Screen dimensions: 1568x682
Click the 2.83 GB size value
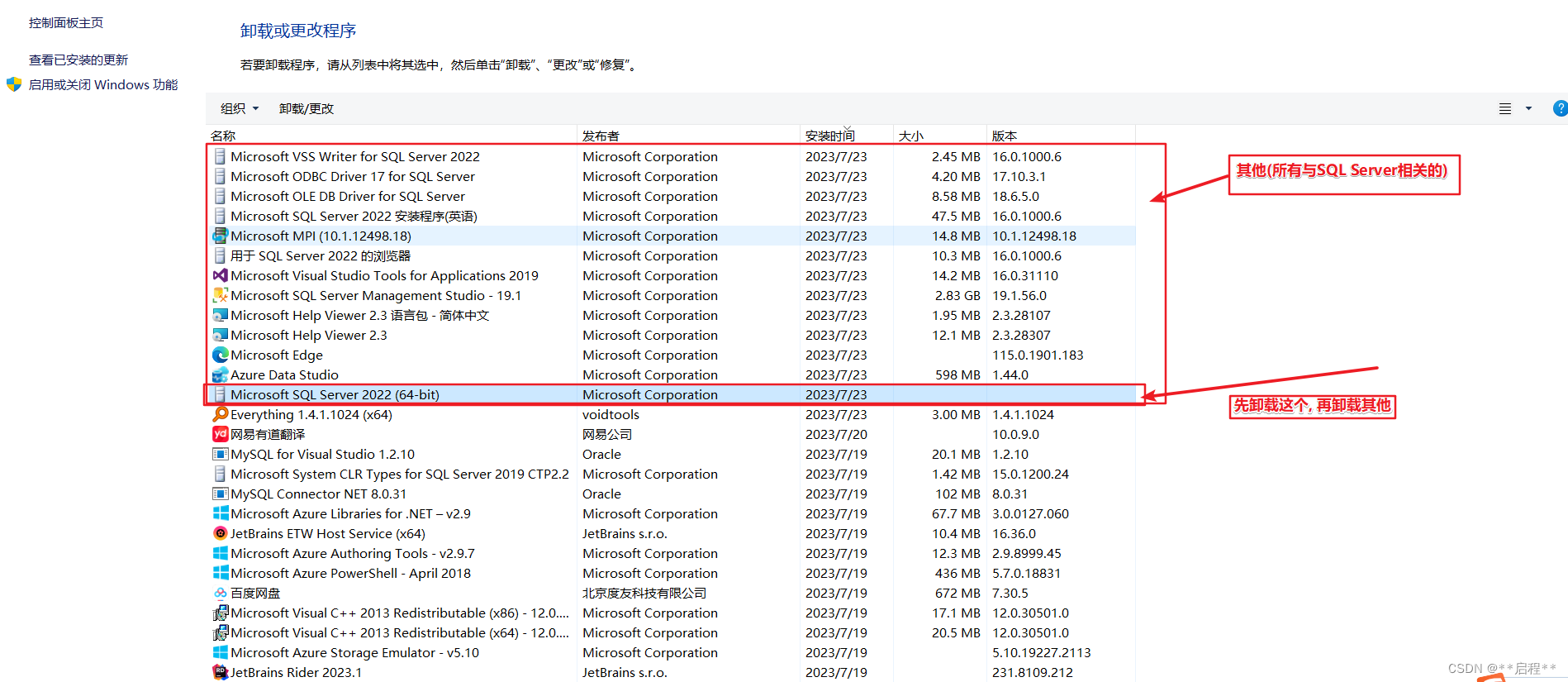tap(957, 295)
